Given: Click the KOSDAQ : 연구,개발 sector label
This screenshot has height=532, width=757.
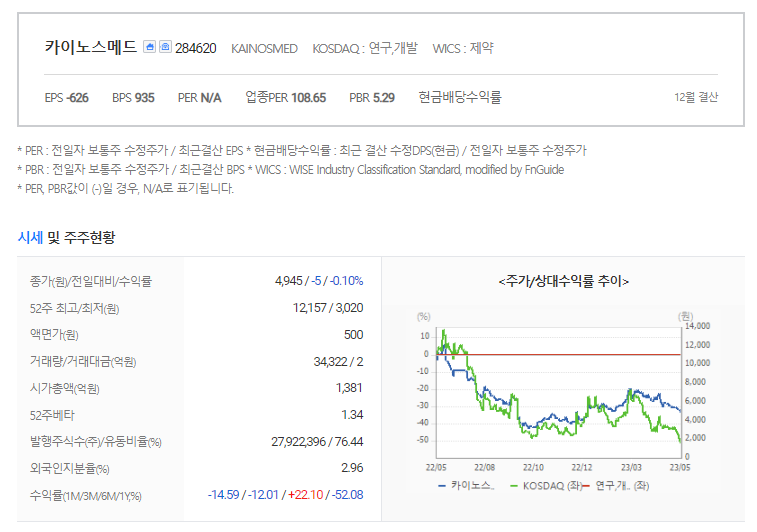Looking at the screenshot, I should pos(365,48).
